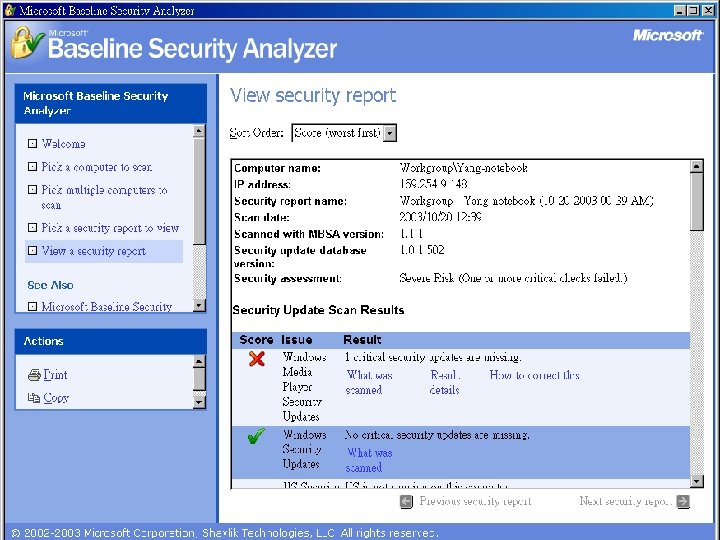Click the 'Next security report' link

pyautogui.click(x=626, y=501)
